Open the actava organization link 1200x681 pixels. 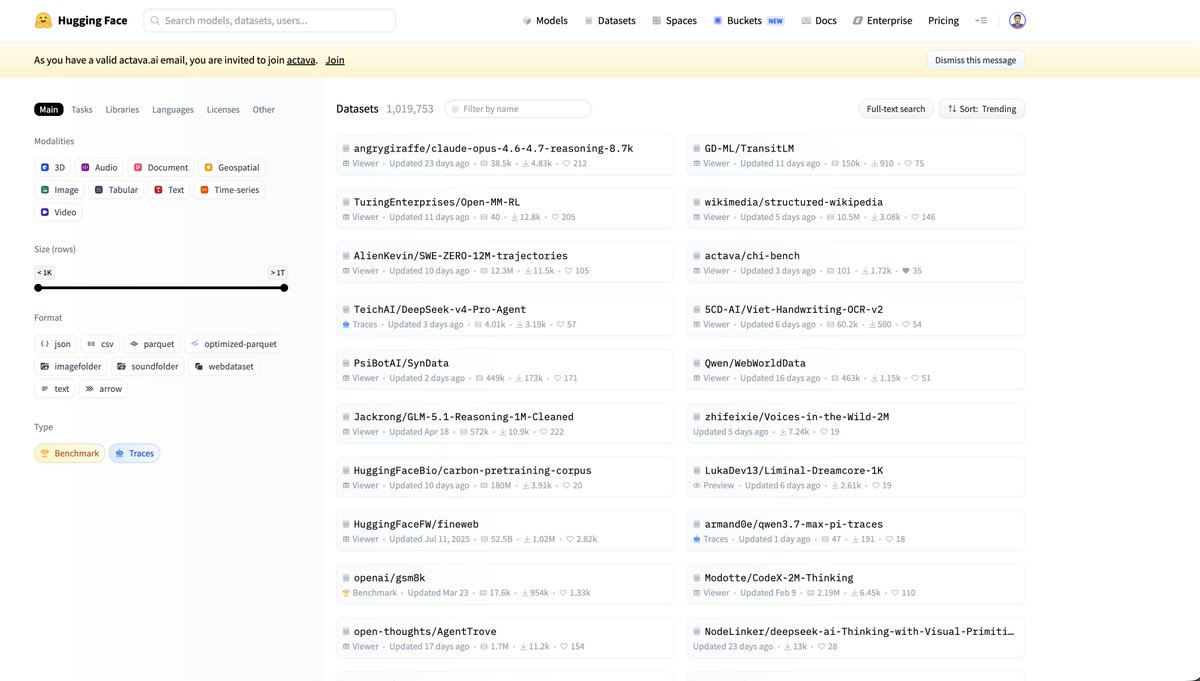[x=301, y=60]
